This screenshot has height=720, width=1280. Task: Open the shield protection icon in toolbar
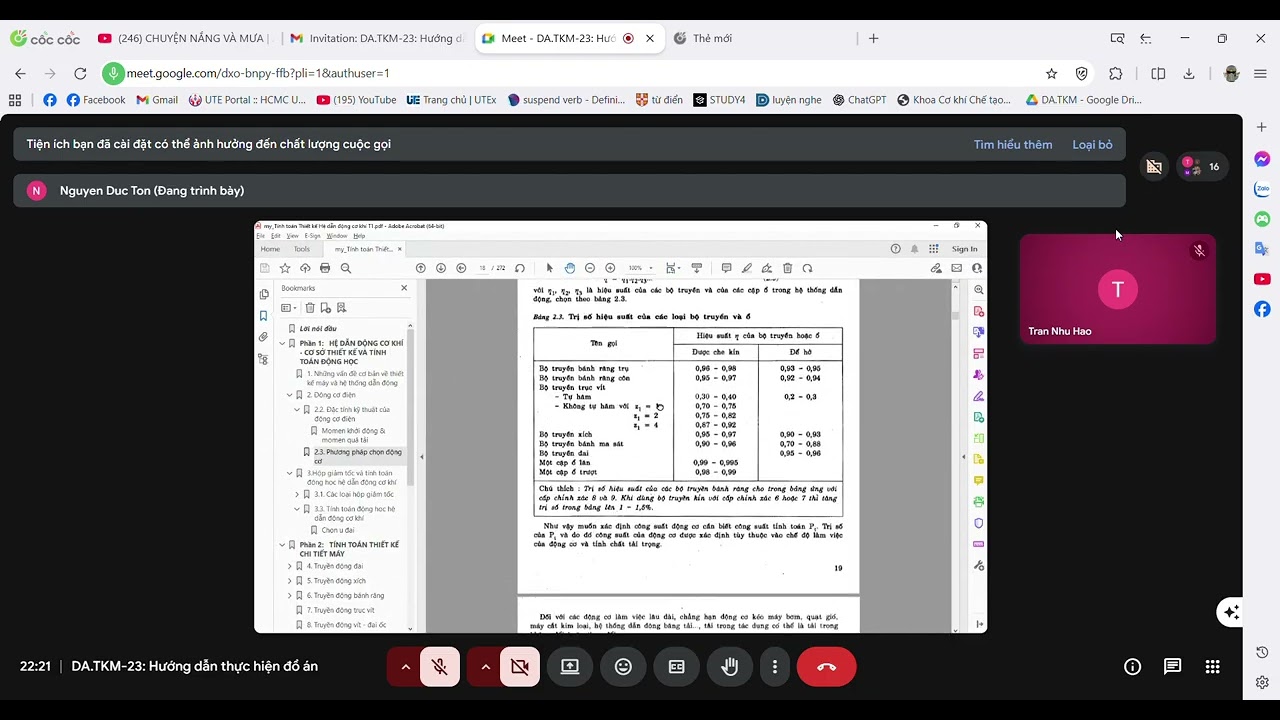pyautogui.click(x=1081, y=73)
